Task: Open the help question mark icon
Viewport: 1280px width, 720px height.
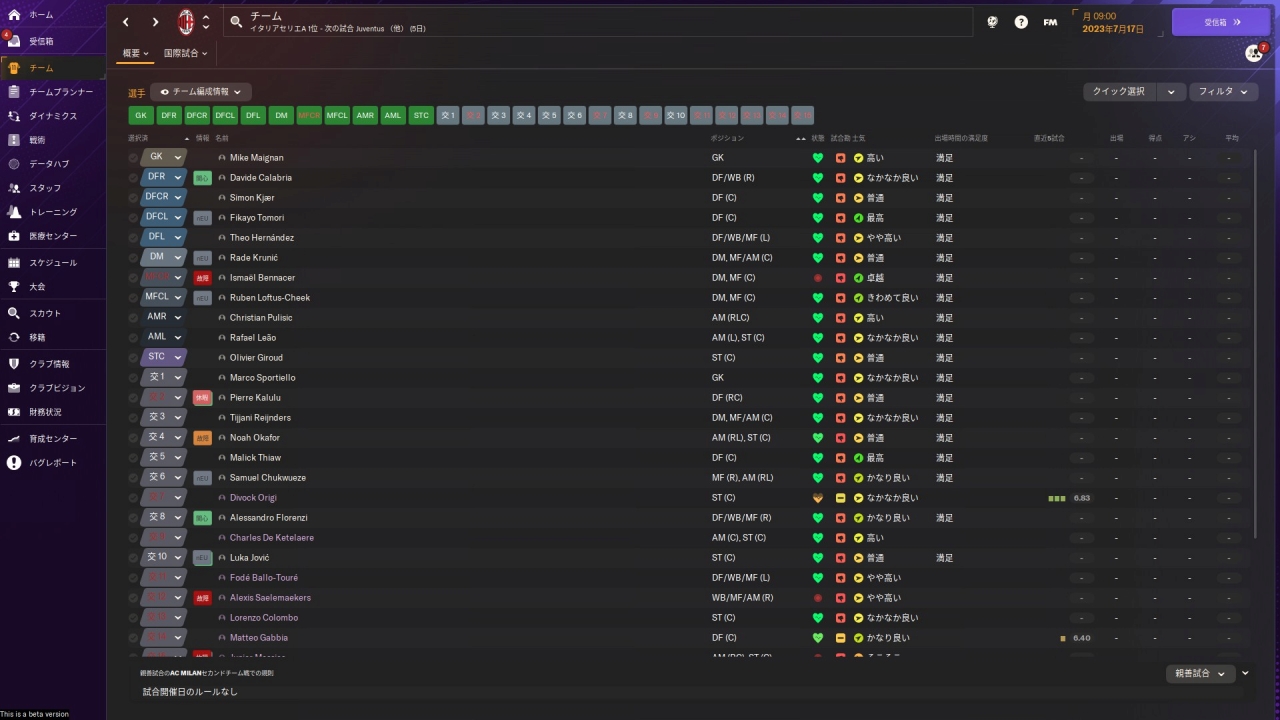Action: pos(1021,21)
